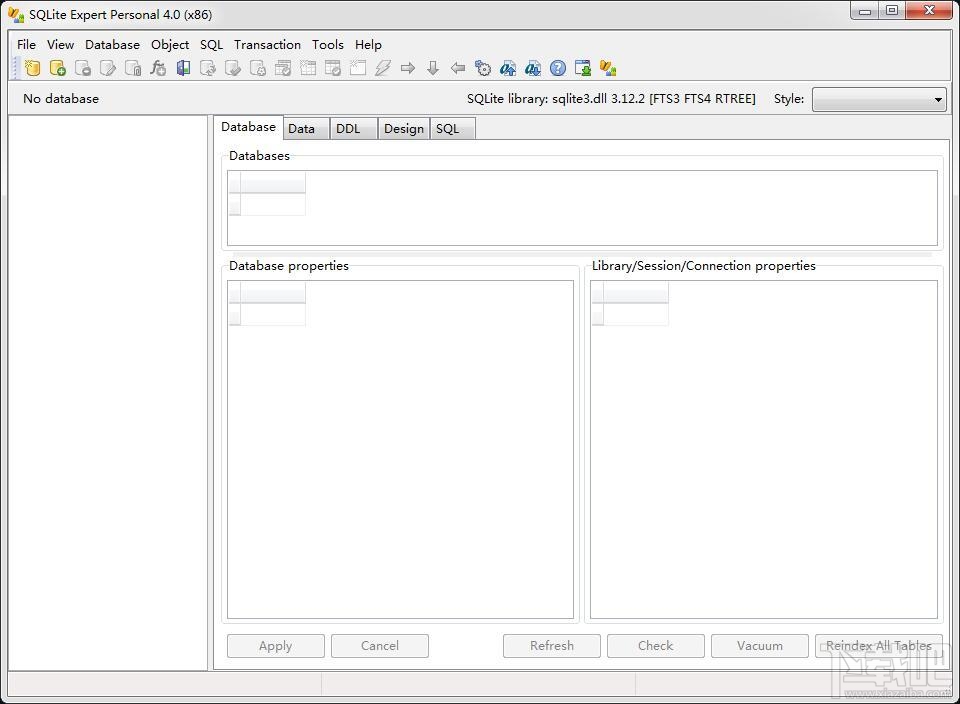Click the empty database tree panel

108,393
